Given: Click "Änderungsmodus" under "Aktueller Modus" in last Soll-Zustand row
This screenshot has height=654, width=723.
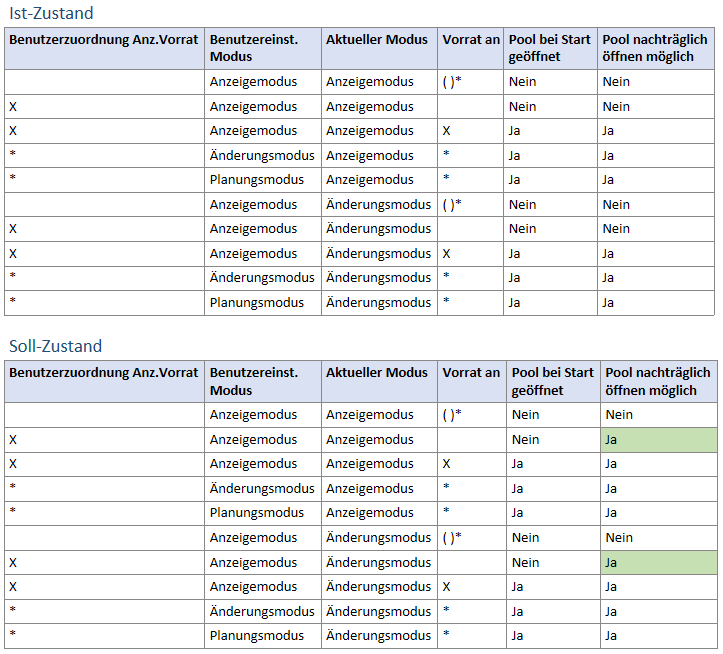Looking at the screenshot, I should [x=378, y=636].
